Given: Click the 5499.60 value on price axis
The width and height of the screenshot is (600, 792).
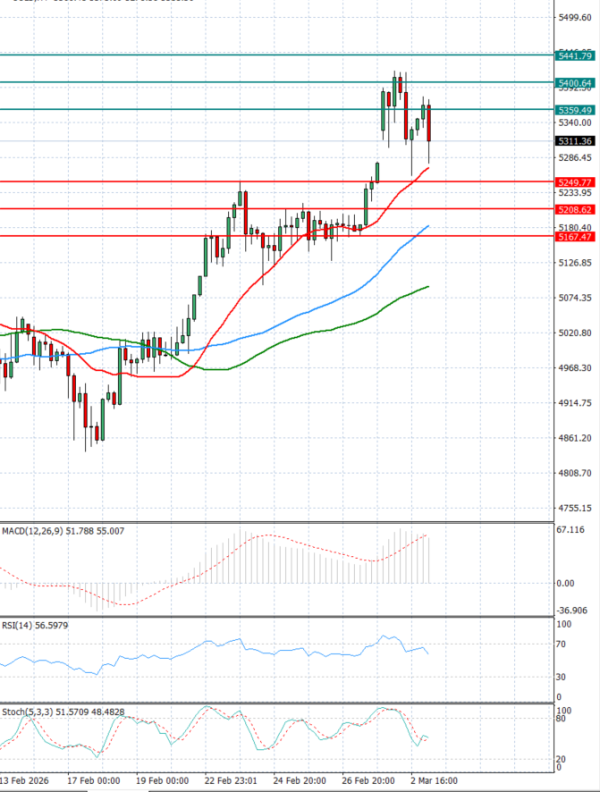Looking at the screenshot, I should click(x=574, y=18).
